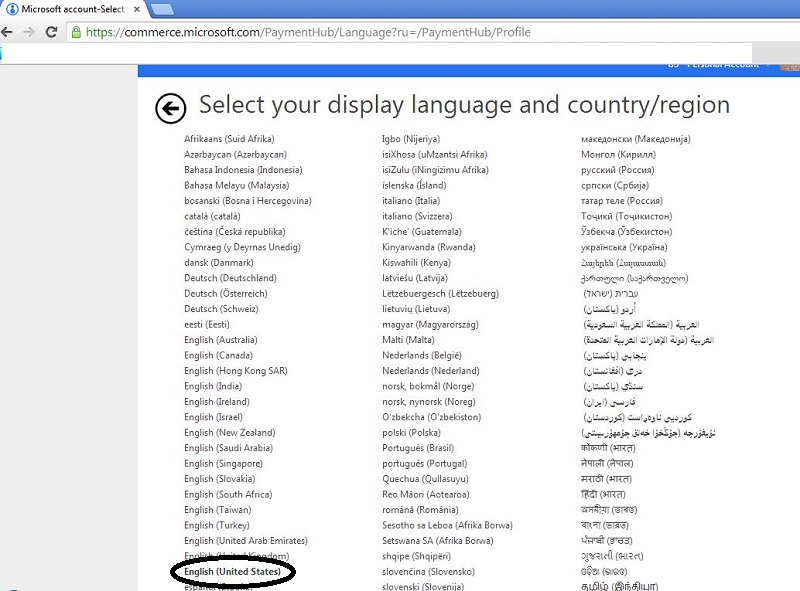
Task: Select Bahasa Melayu (Malaysia)
Action: (236, 185)
